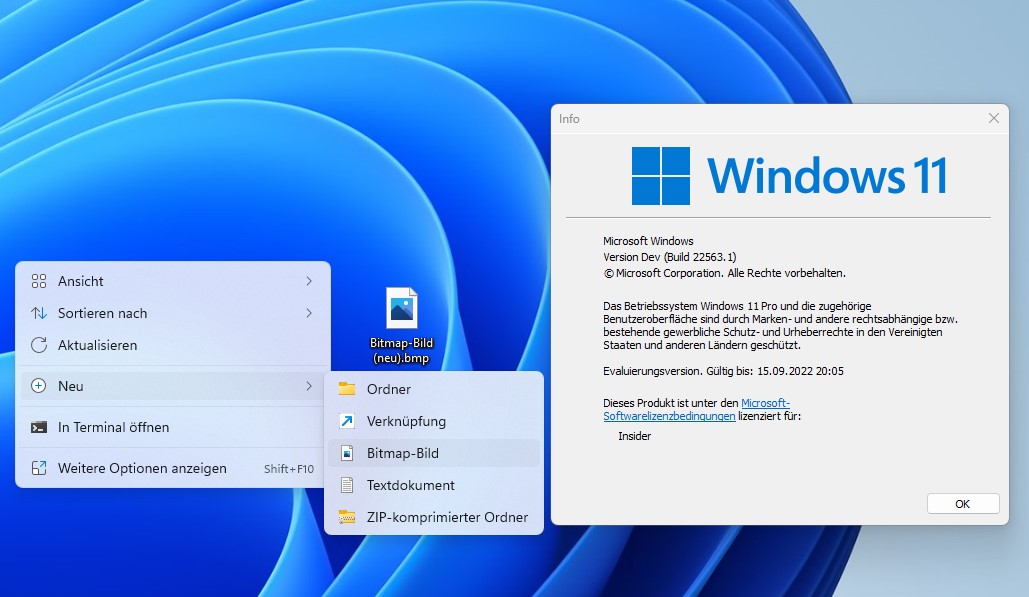Select the Bitmap-Bild (neu).bmp desktop file icon
This screenshot has width=1029, height=597.
pyautogui.click(x=402, y=308)
